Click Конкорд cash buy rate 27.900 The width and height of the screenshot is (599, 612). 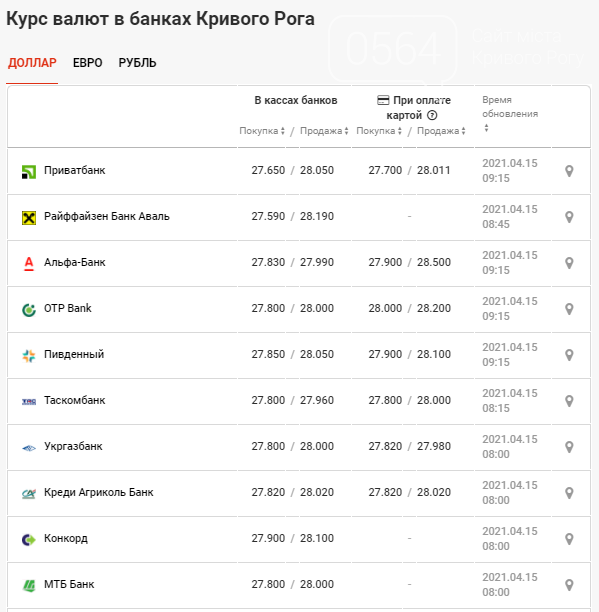268,539
